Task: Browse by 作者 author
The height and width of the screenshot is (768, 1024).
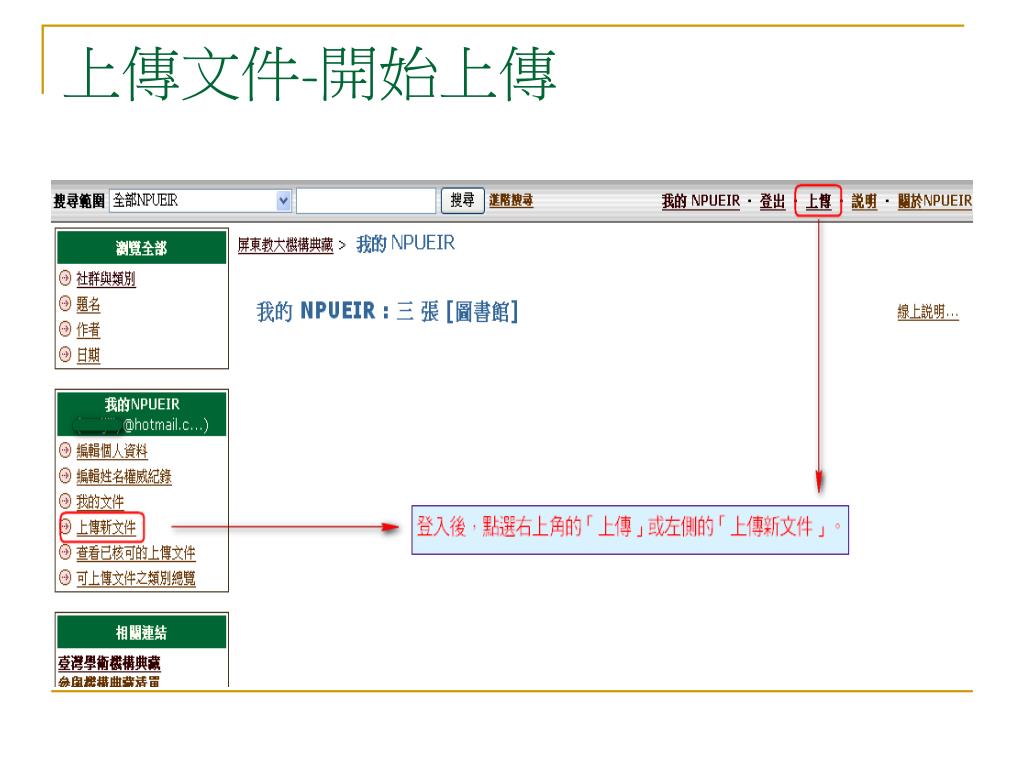Action: tap(88, 330)
